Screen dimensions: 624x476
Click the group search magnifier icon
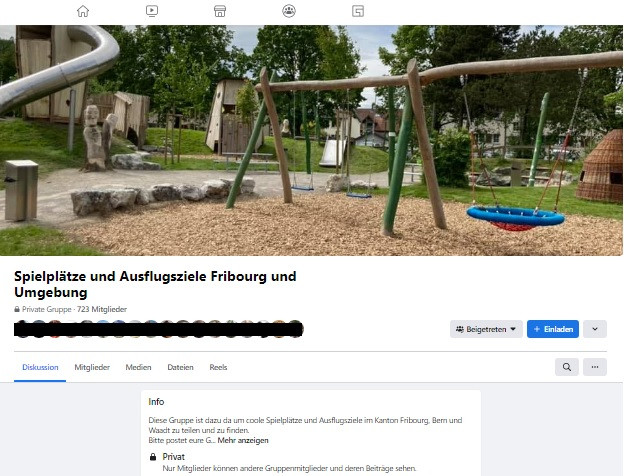pos(567,367)
